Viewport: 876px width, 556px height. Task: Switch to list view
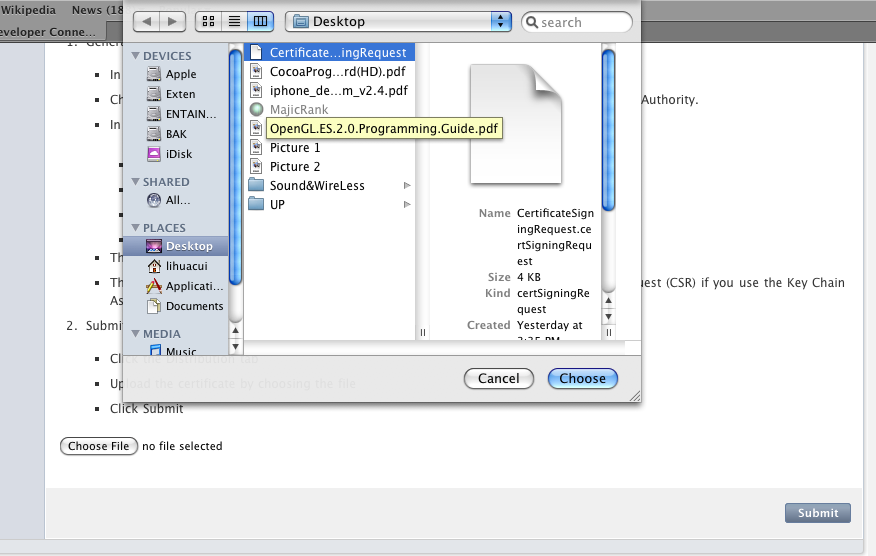[x=235, y=22]
